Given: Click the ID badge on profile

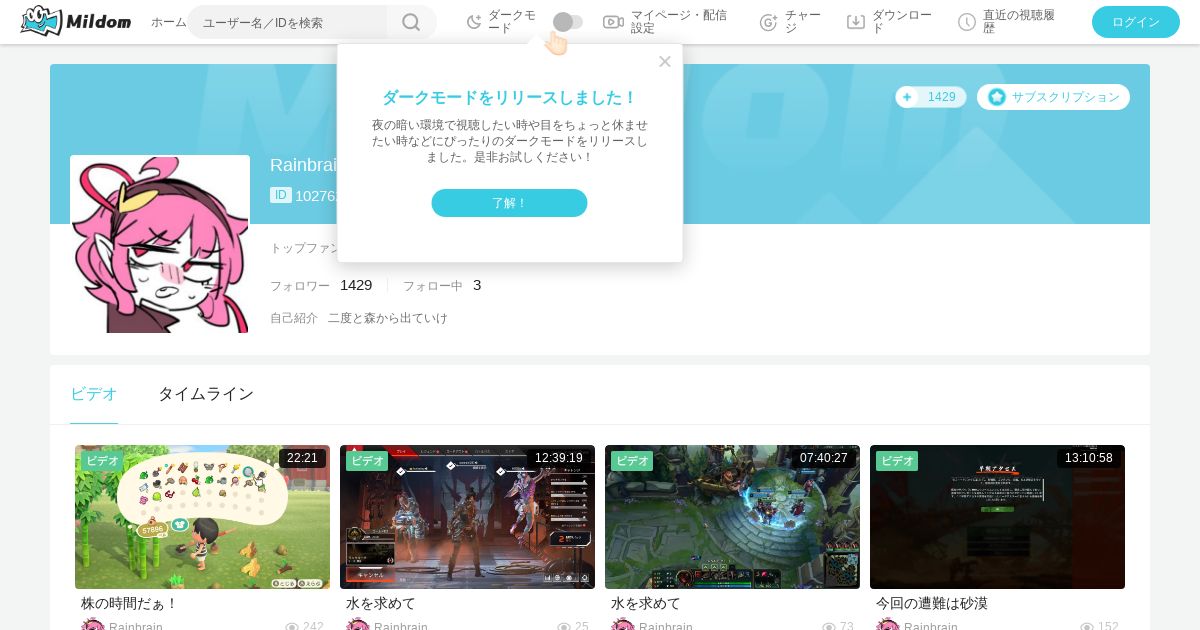Looking at the screenshot, I should [281, 195].
